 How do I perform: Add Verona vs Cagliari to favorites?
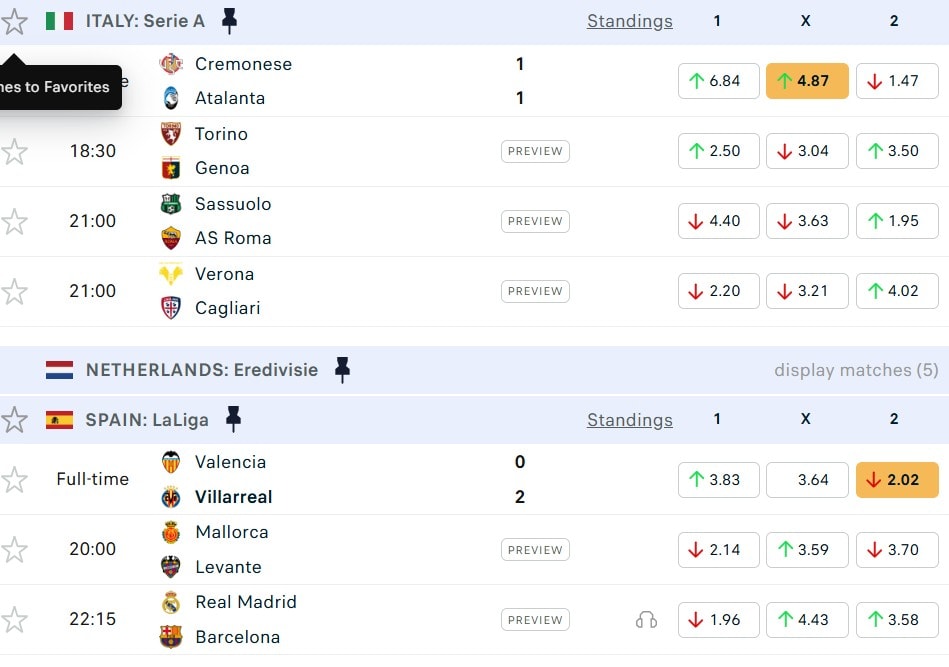(x=14, y=291)
